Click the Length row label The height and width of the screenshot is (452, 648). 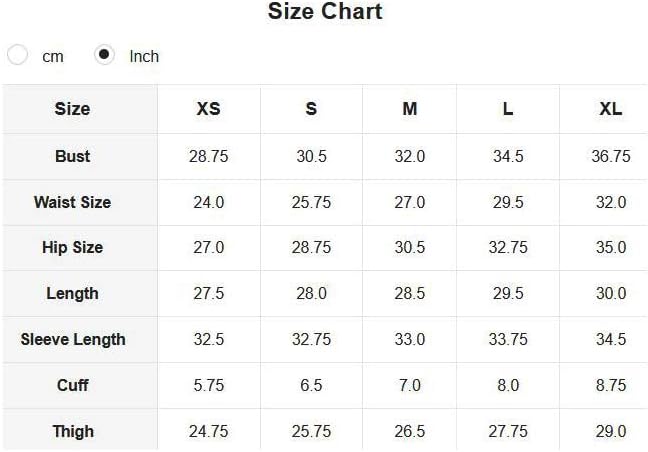coord(72,294)
